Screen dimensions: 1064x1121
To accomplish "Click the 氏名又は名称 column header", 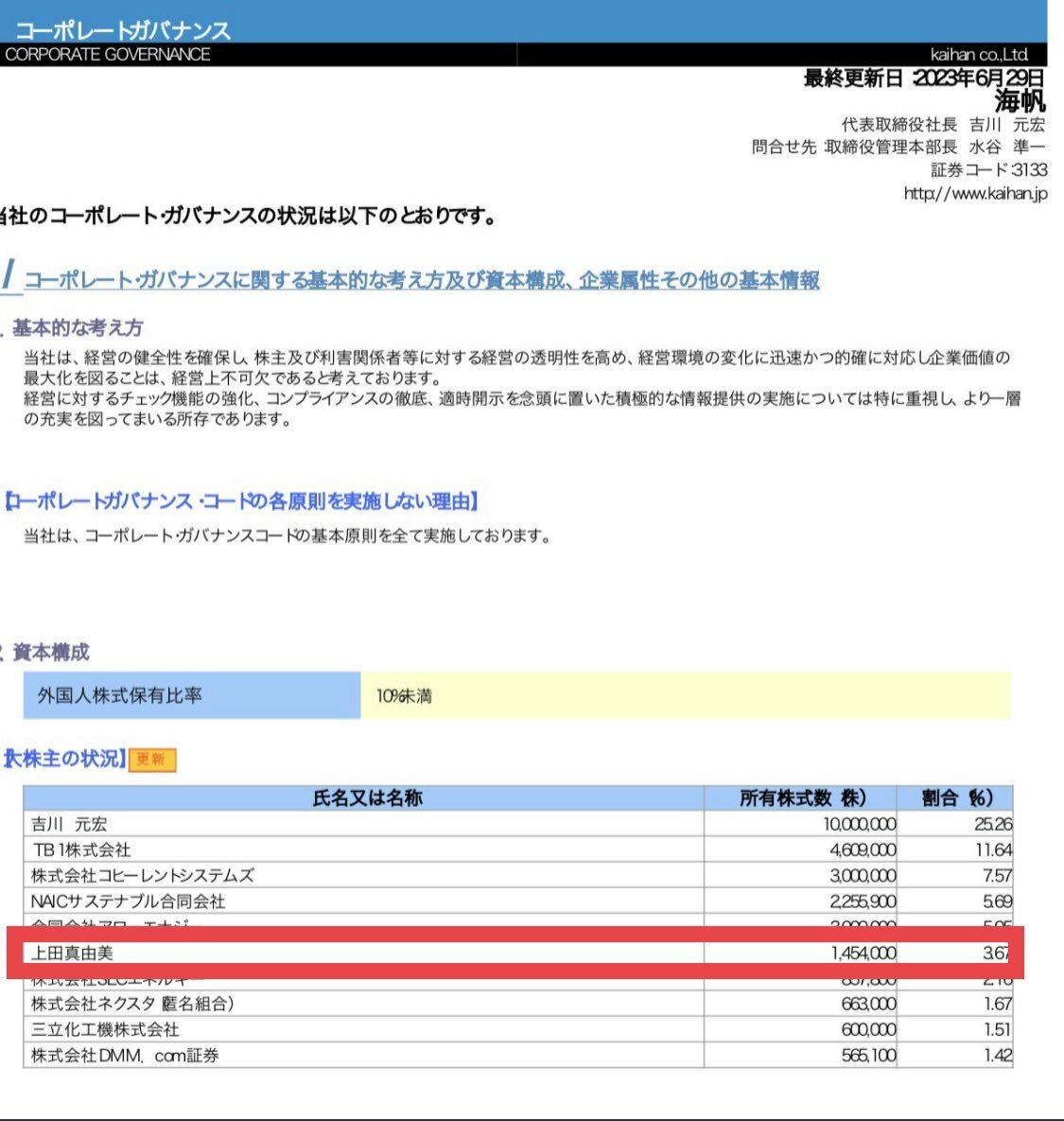I will coord(367,798).
